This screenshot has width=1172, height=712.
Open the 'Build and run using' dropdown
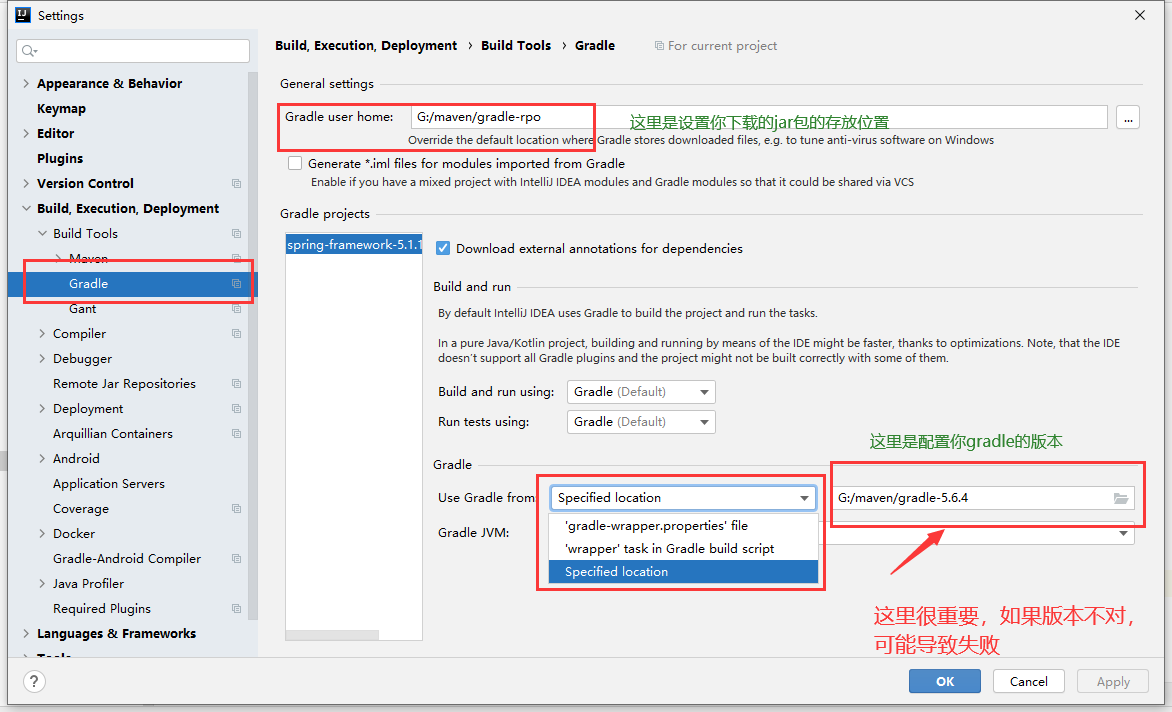[641, 392]
